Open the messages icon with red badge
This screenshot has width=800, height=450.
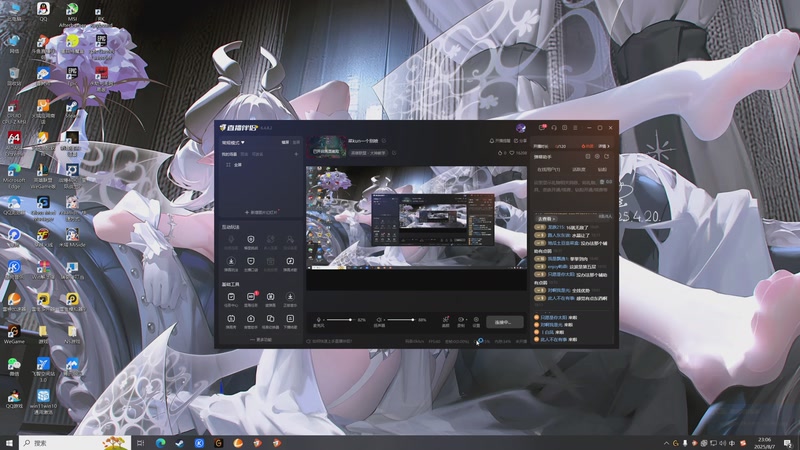pos(542,128)
